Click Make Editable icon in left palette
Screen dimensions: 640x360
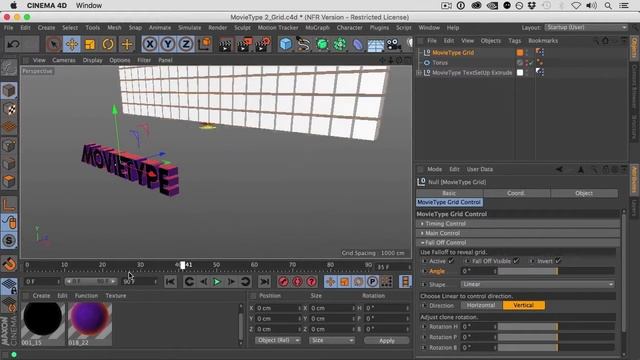click(x=9, y=68)
